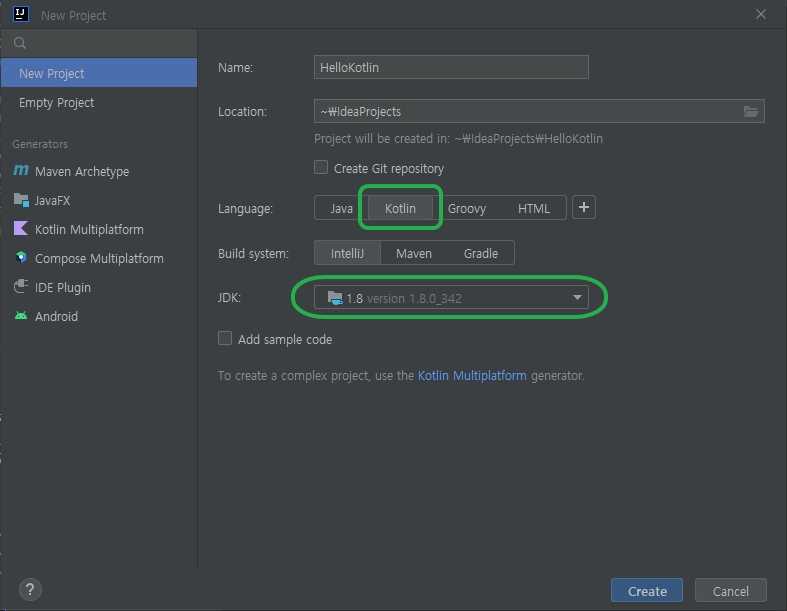Close the New Project dialog

coord(761,14)
